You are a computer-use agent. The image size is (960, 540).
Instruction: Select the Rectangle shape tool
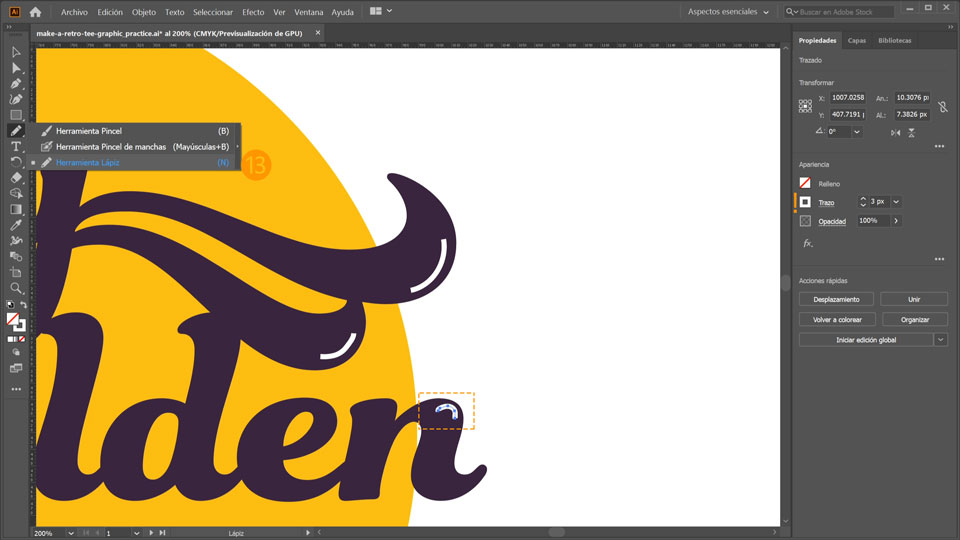pos(16,115)
